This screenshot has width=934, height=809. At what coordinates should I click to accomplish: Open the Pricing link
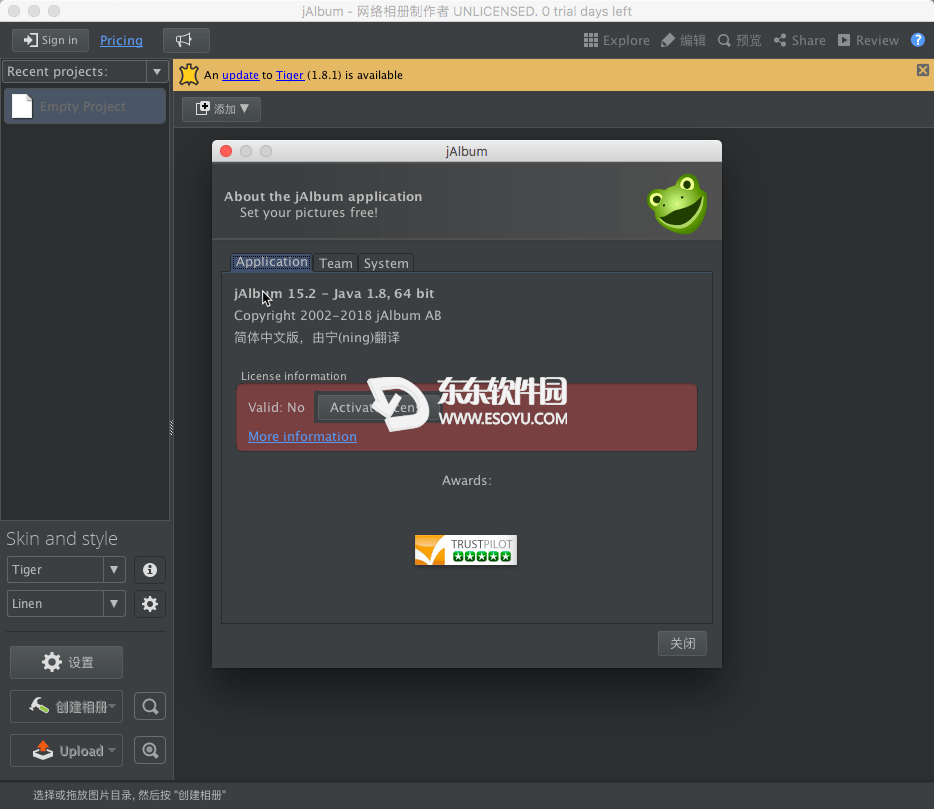pos(121,41)
